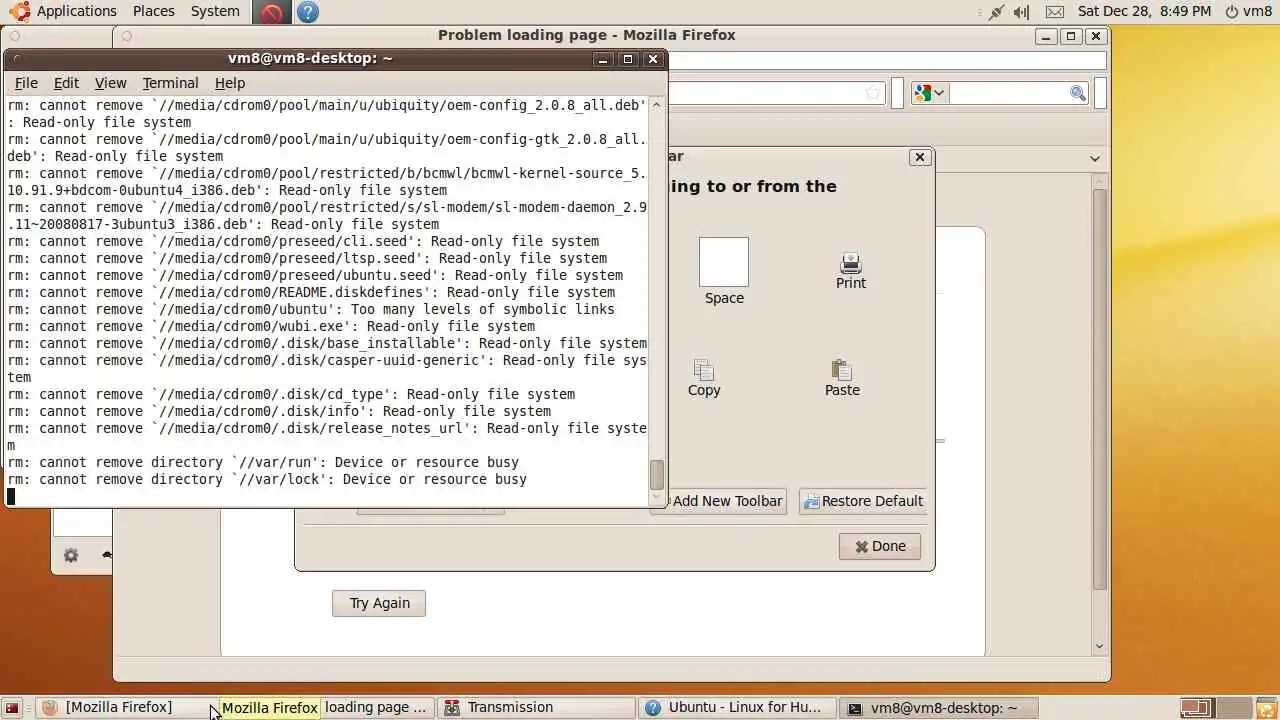Click the terminal scrollbar up arrow
The image size is (1280, 720).
point(657,104)
